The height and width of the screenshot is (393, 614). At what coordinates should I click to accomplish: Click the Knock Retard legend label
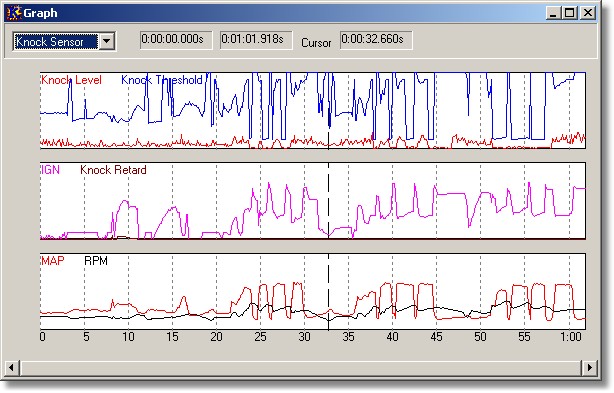point(113,169)
